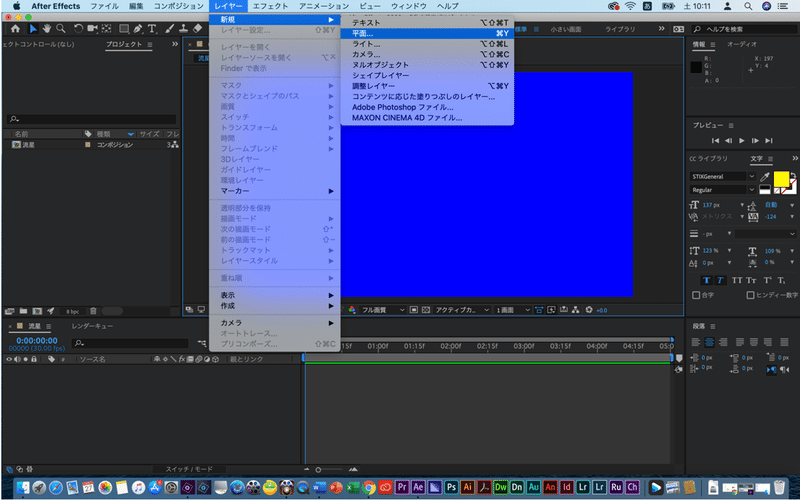
Task: Click the Wi-Fi icon in the menu bar
Action: (630, 6)
